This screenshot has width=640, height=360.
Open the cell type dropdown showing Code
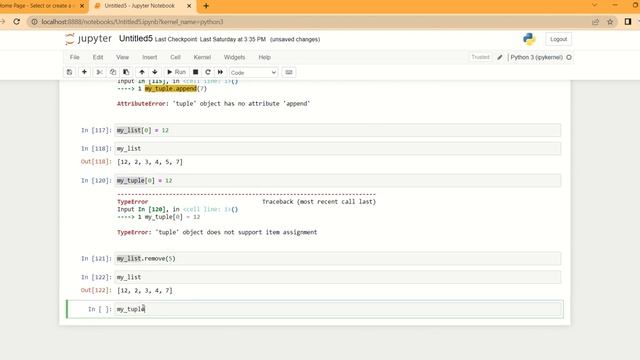(253, 73)
